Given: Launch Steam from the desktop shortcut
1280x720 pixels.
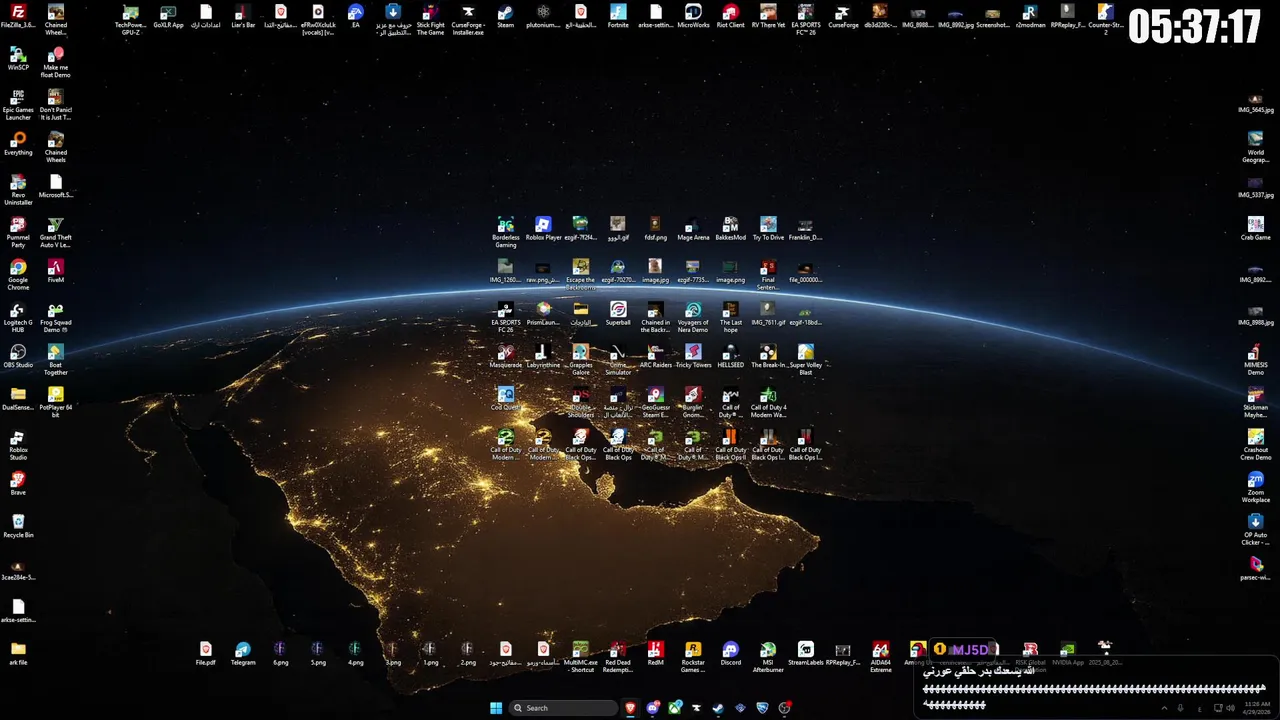Looking at the screenshot, I should pyautogui.click(x=506, y=16).
